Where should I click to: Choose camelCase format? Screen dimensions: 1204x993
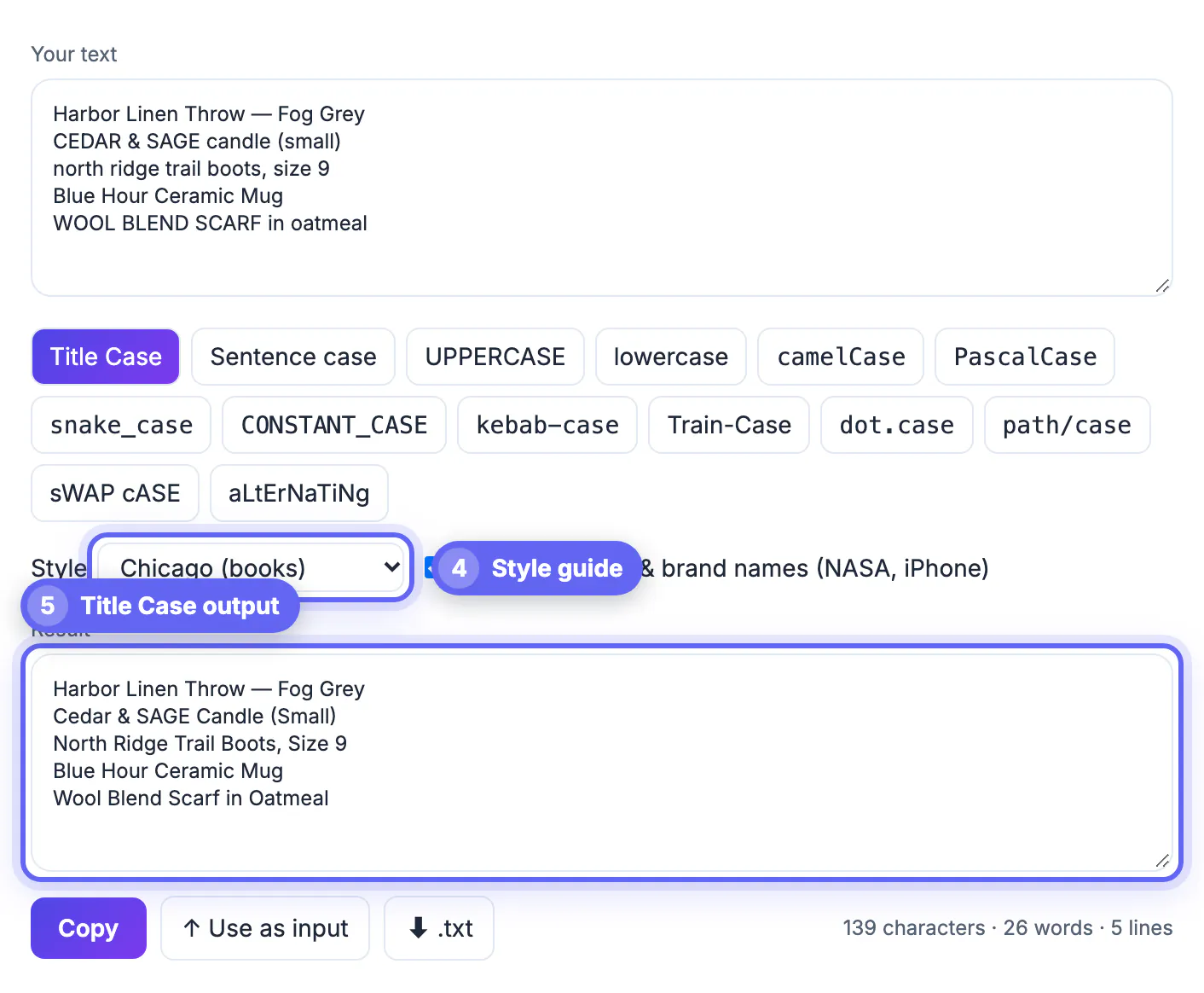tap(841, 357)
